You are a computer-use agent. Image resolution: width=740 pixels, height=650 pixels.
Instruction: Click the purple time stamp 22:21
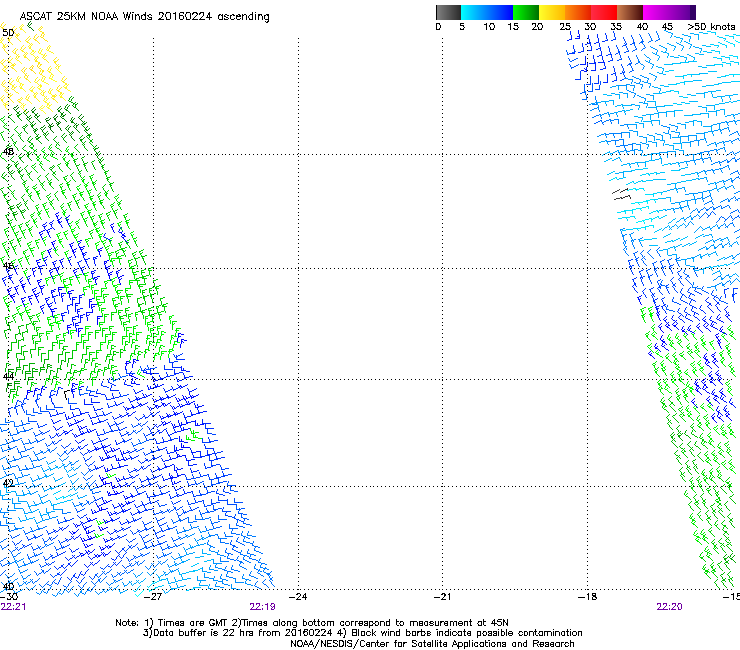pos(13,607)
